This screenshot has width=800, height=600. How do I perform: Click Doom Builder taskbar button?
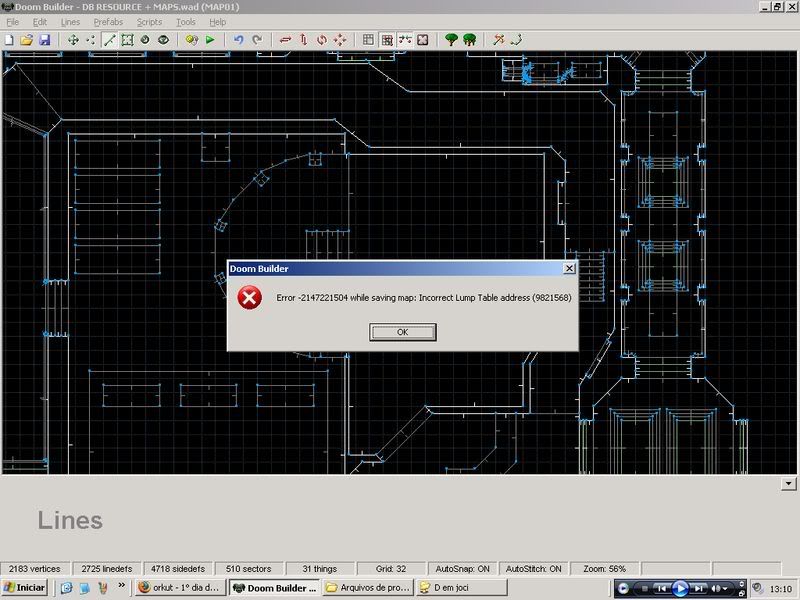coord(274,588)
